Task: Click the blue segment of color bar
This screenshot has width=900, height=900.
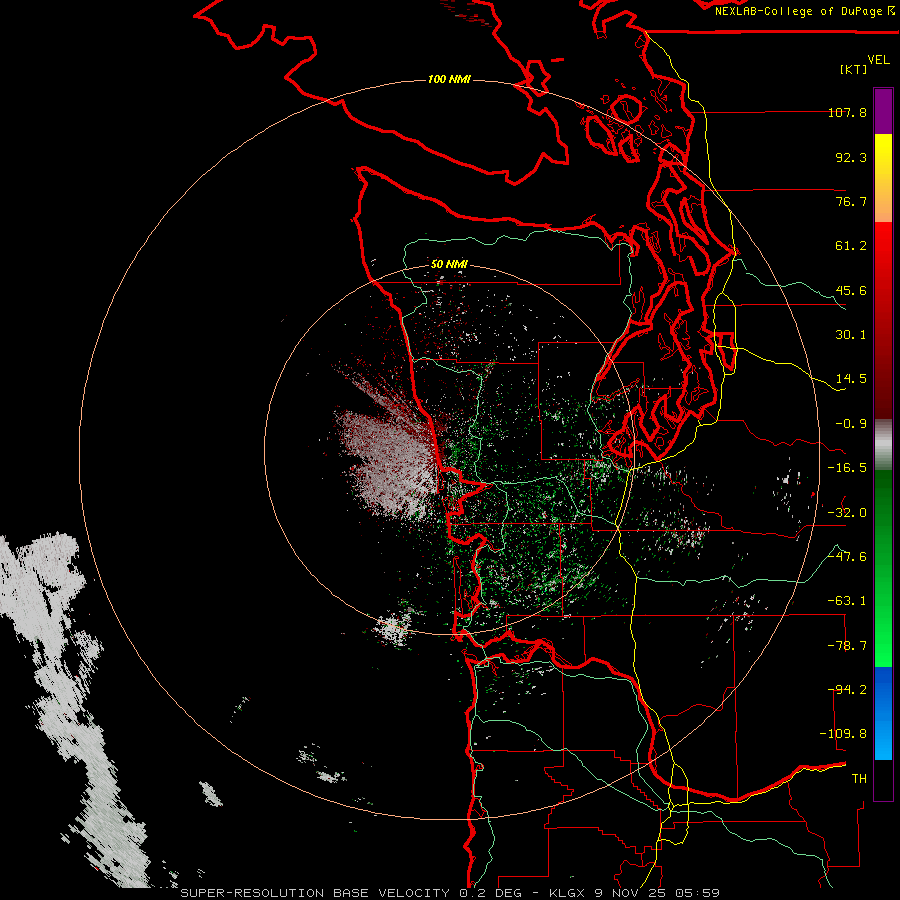Action: click(883, 713)
